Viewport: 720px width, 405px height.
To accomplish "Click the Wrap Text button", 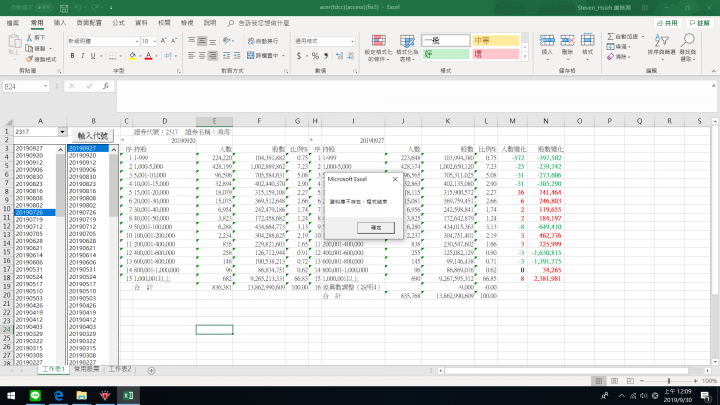I will [x=263, y=41].
